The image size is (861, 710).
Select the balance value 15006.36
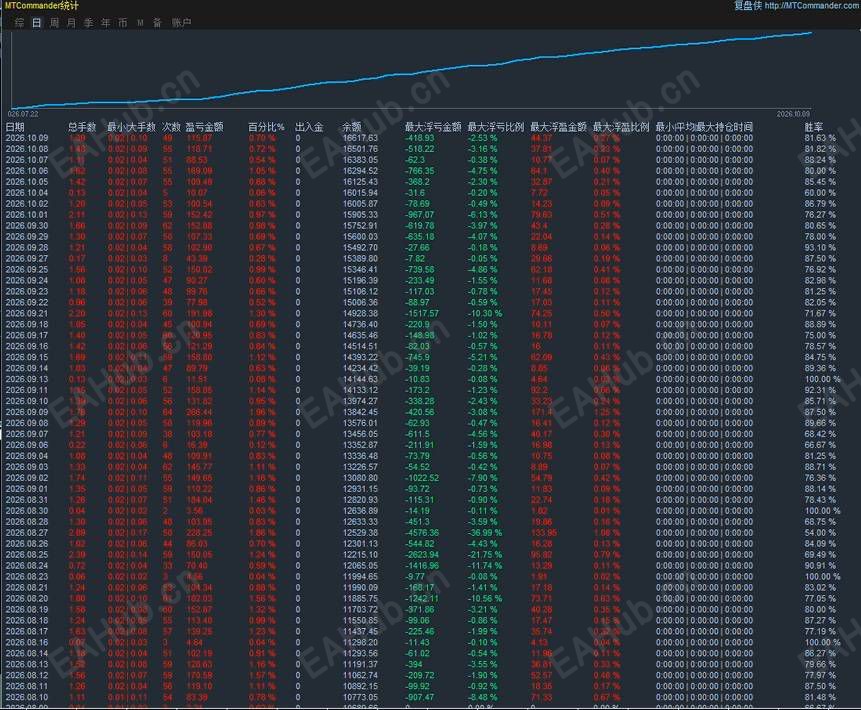click(360, 303)
